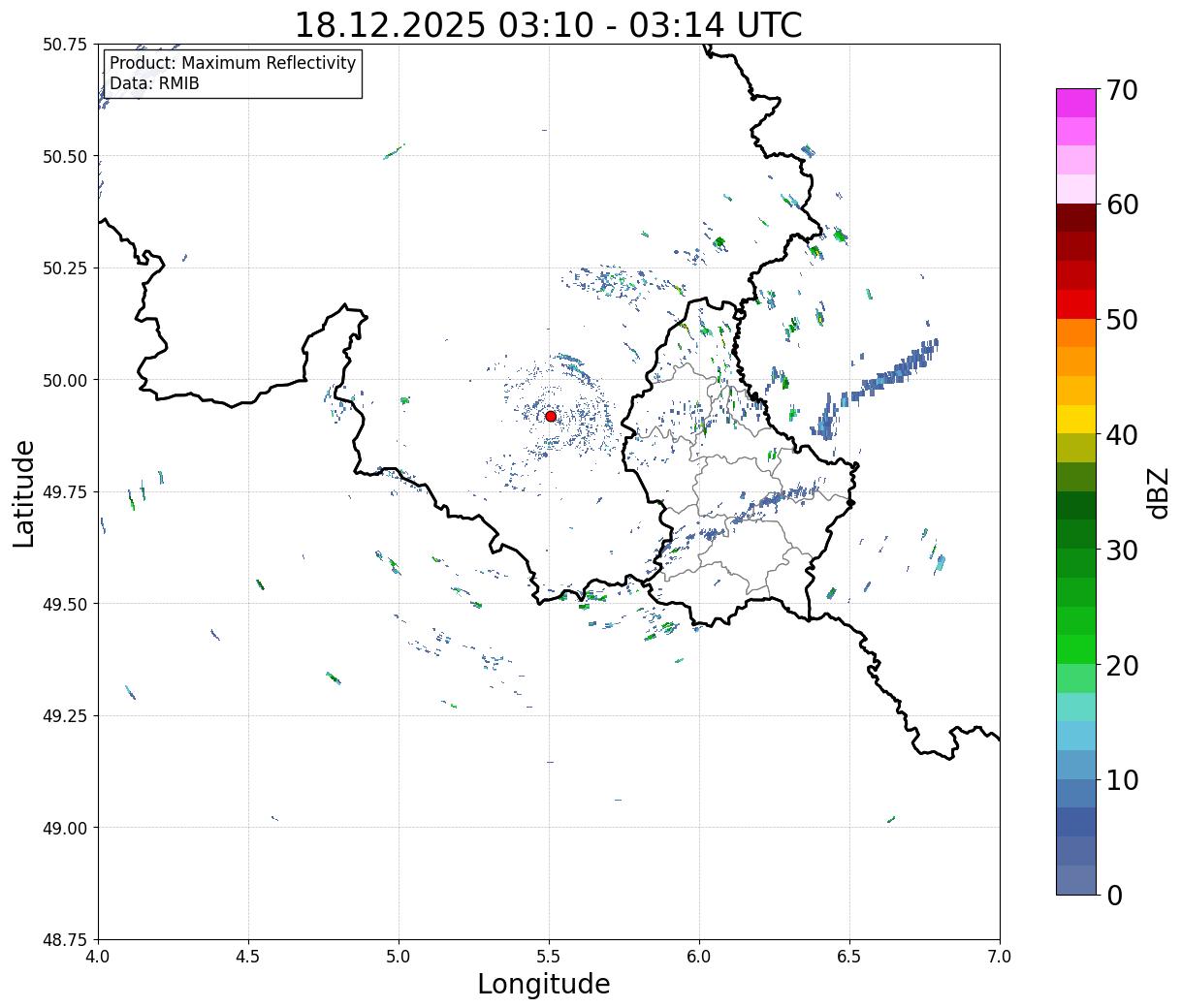This screenshot has width=1182, height=1008.
Task: Click longitude tick label 5.5
Action: point(549,956)
